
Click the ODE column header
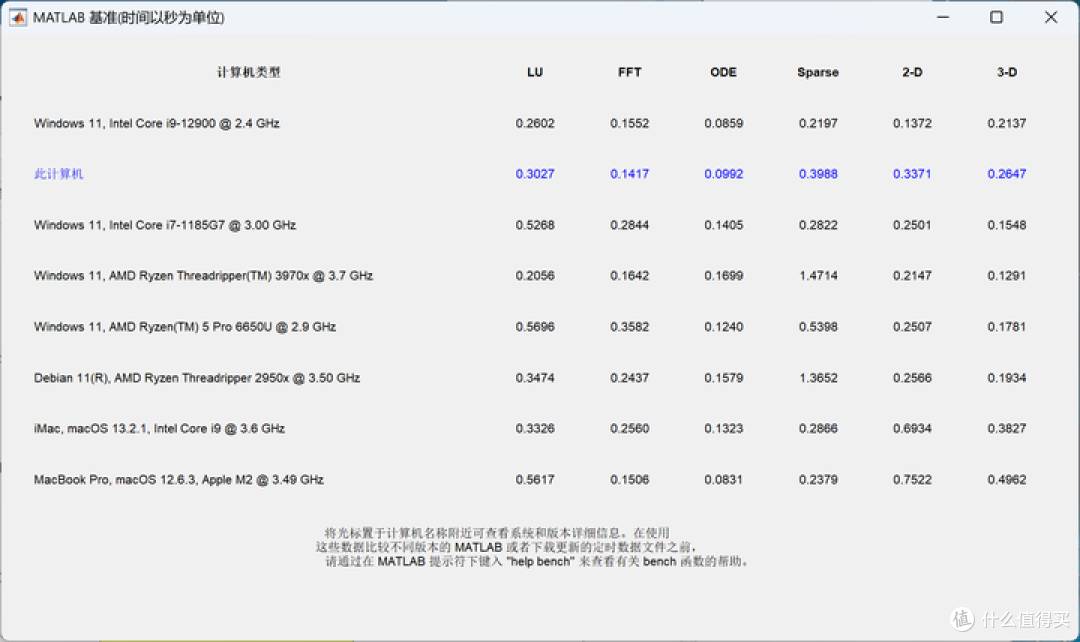[723, 72]
